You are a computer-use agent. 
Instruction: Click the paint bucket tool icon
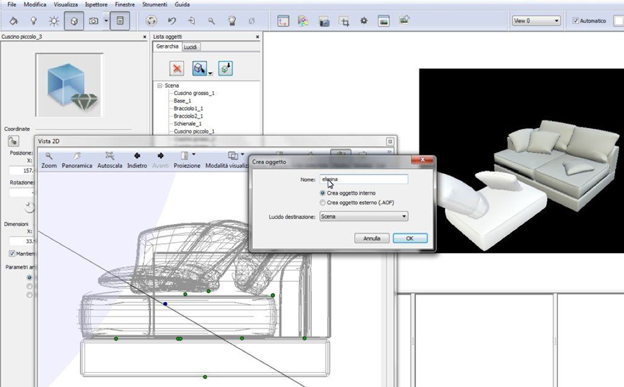tap(14, 21)
